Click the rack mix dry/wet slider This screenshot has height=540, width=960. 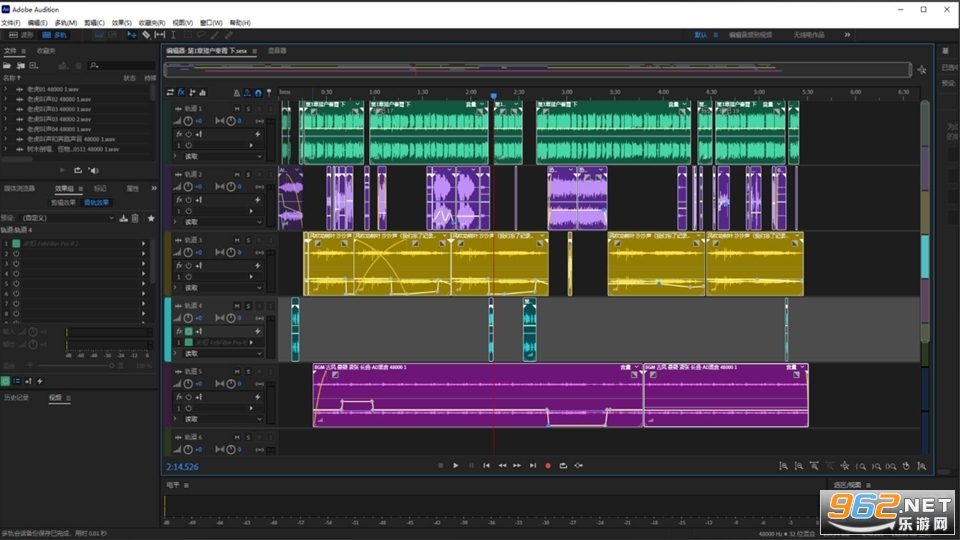77,366
